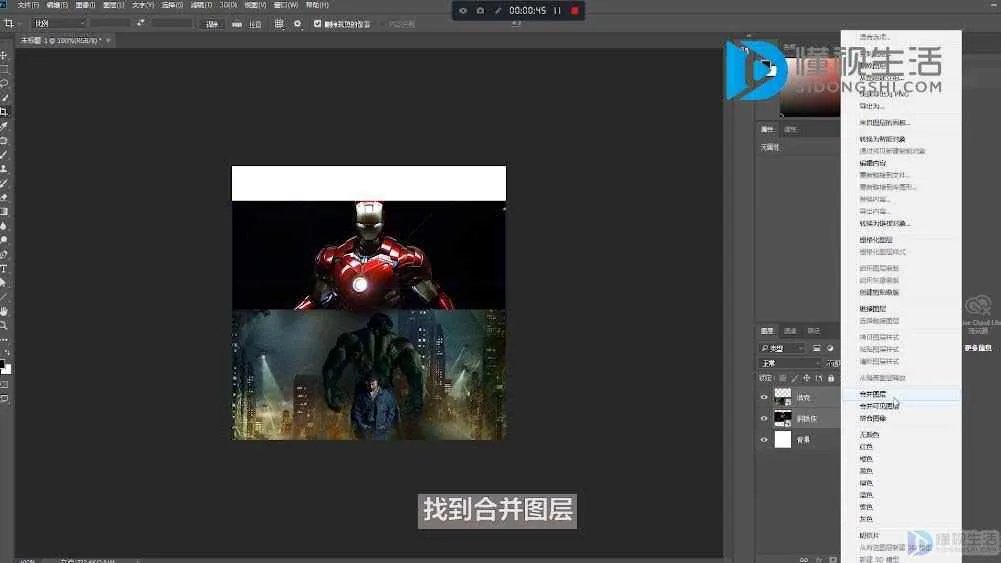Switch to Channels tab
This screenshot has width=1001, height=563.
(790, 331)
